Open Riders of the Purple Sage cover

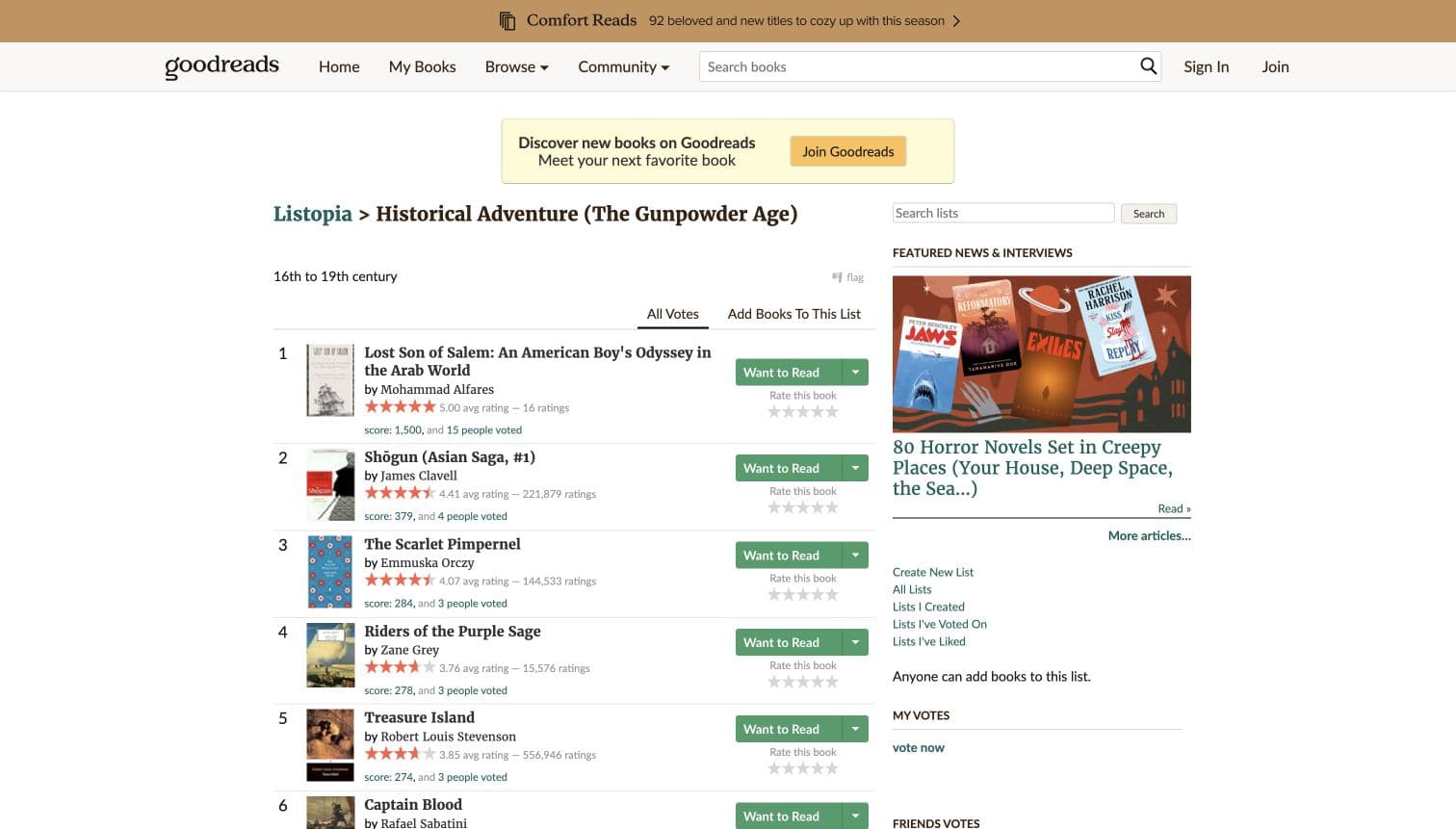(x=330, y=656)
